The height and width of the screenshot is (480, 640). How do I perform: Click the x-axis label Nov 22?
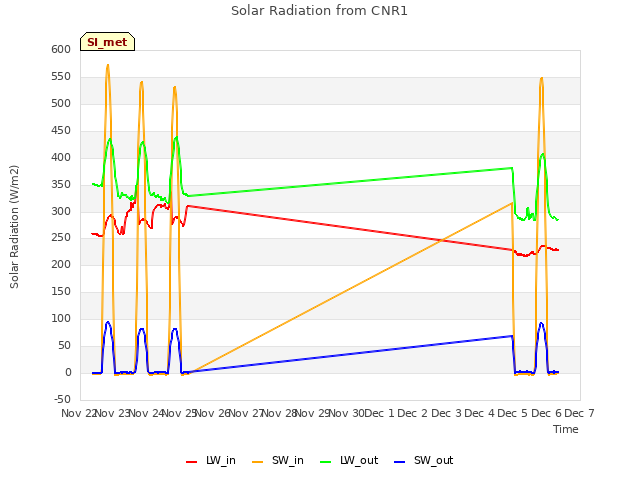pos(78,413)
